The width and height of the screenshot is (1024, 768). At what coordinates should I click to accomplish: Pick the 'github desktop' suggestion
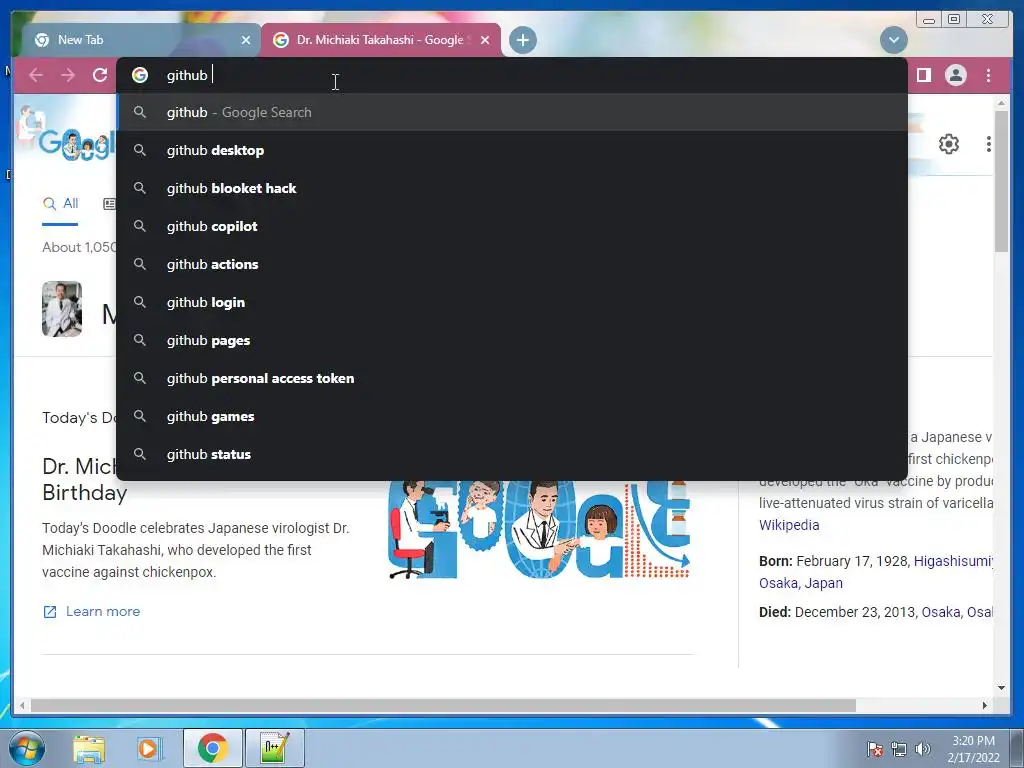pyautogui.click(x=513, y=150)
